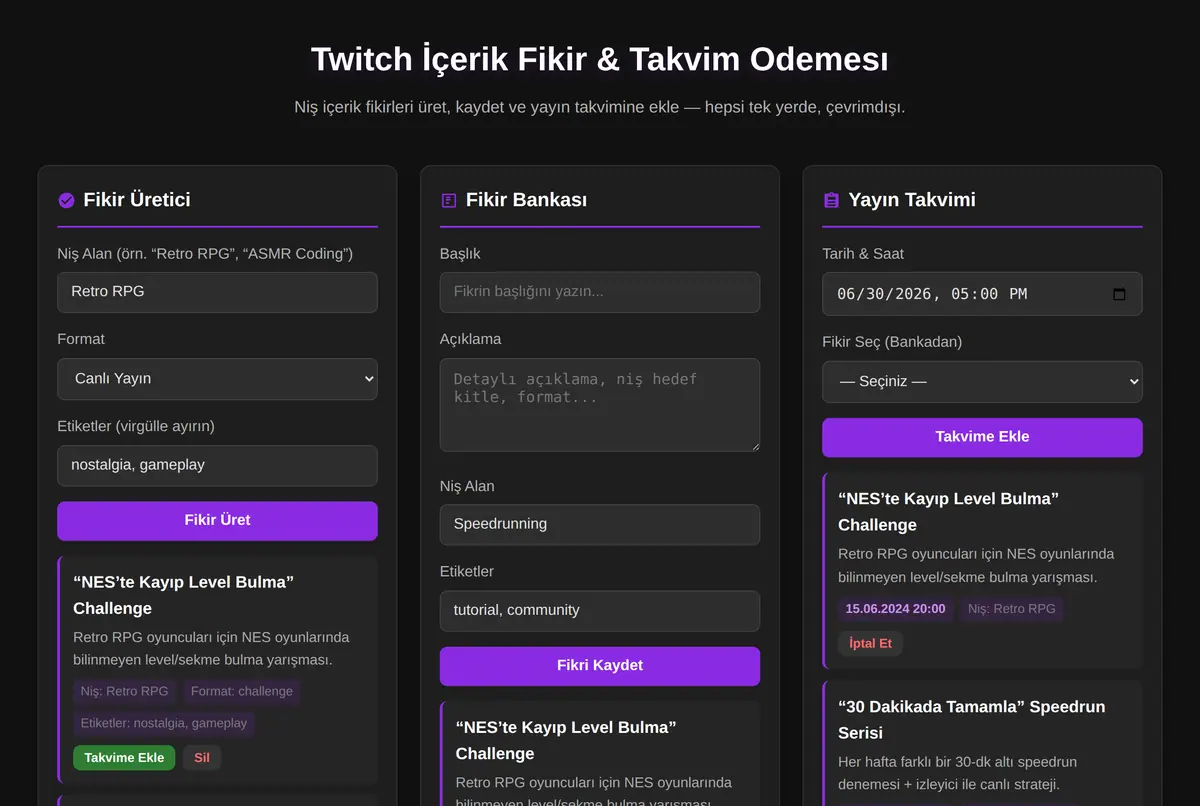The height and width of the screenshot is (806, 1200).
Task: Click the Format: challenge tag
Action: point(242,691)
